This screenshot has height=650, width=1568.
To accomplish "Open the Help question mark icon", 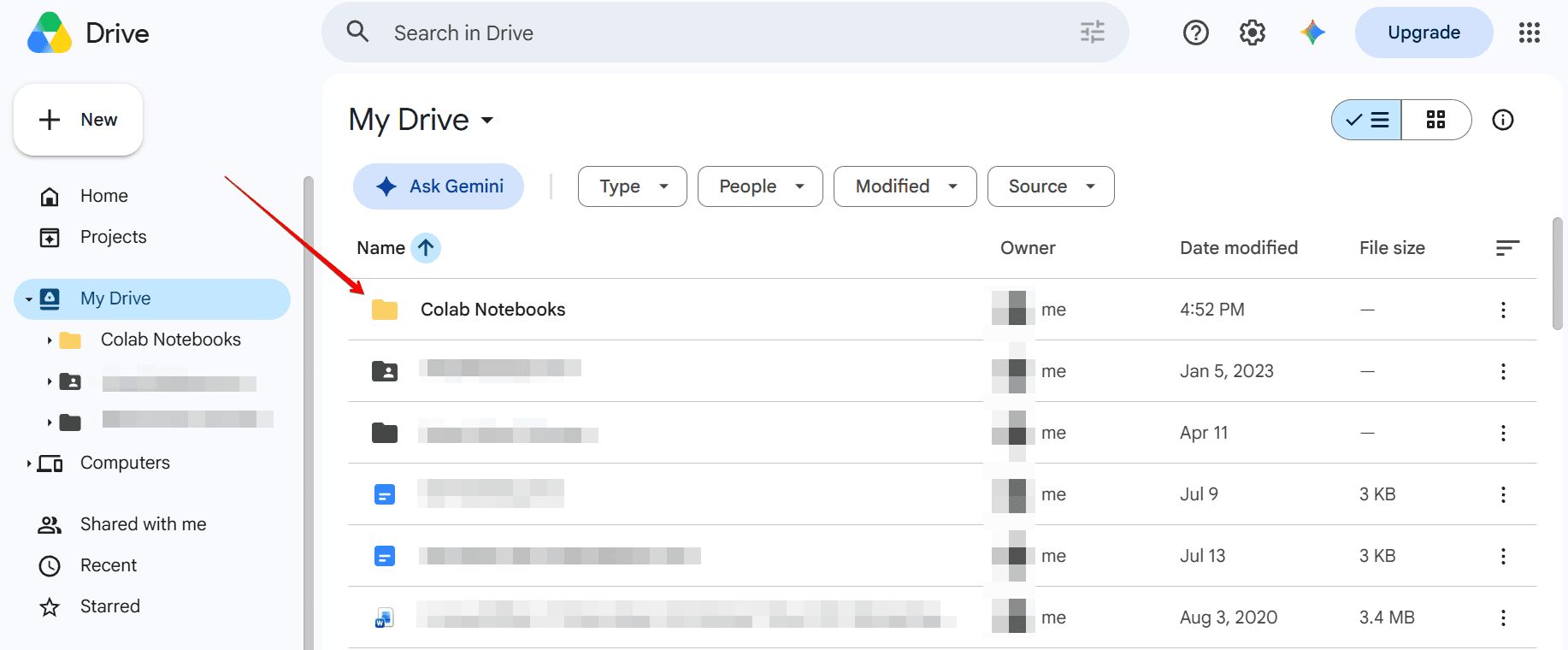I will coord(1195,32).
